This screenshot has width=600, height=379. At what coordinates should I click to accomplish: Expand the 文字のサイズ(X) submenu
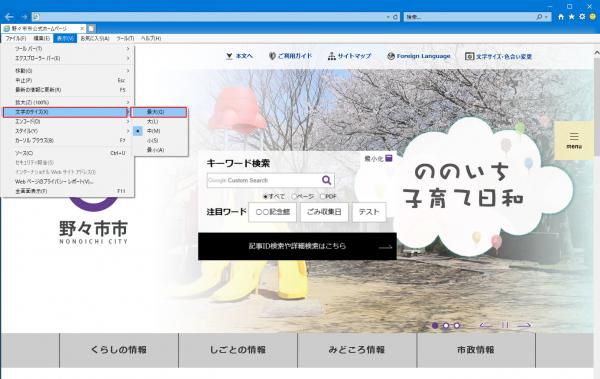pyautogui.click(x=65, y=112)
